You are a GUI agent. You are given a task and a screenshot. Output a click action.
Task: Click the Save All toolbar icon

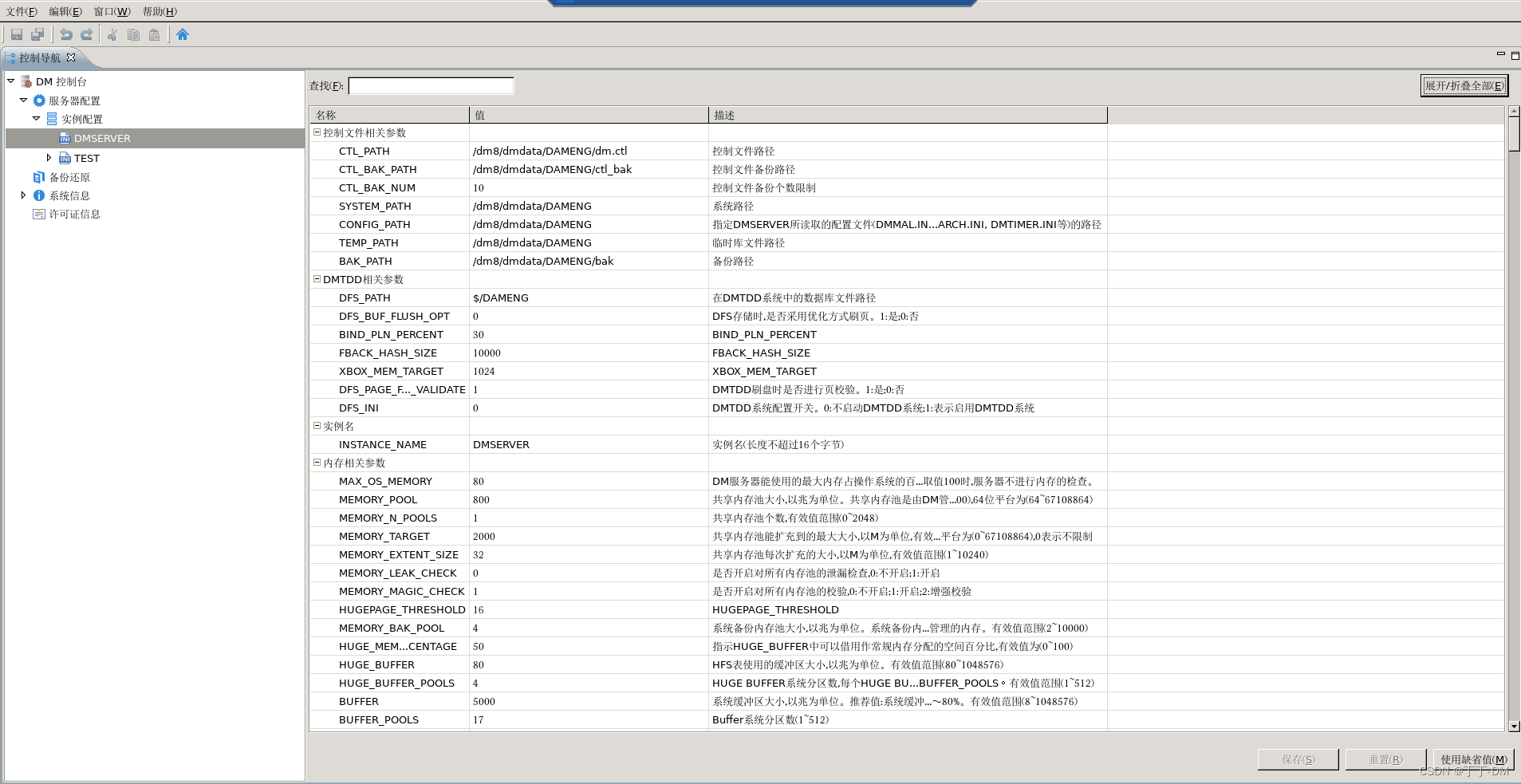point(36,33)
